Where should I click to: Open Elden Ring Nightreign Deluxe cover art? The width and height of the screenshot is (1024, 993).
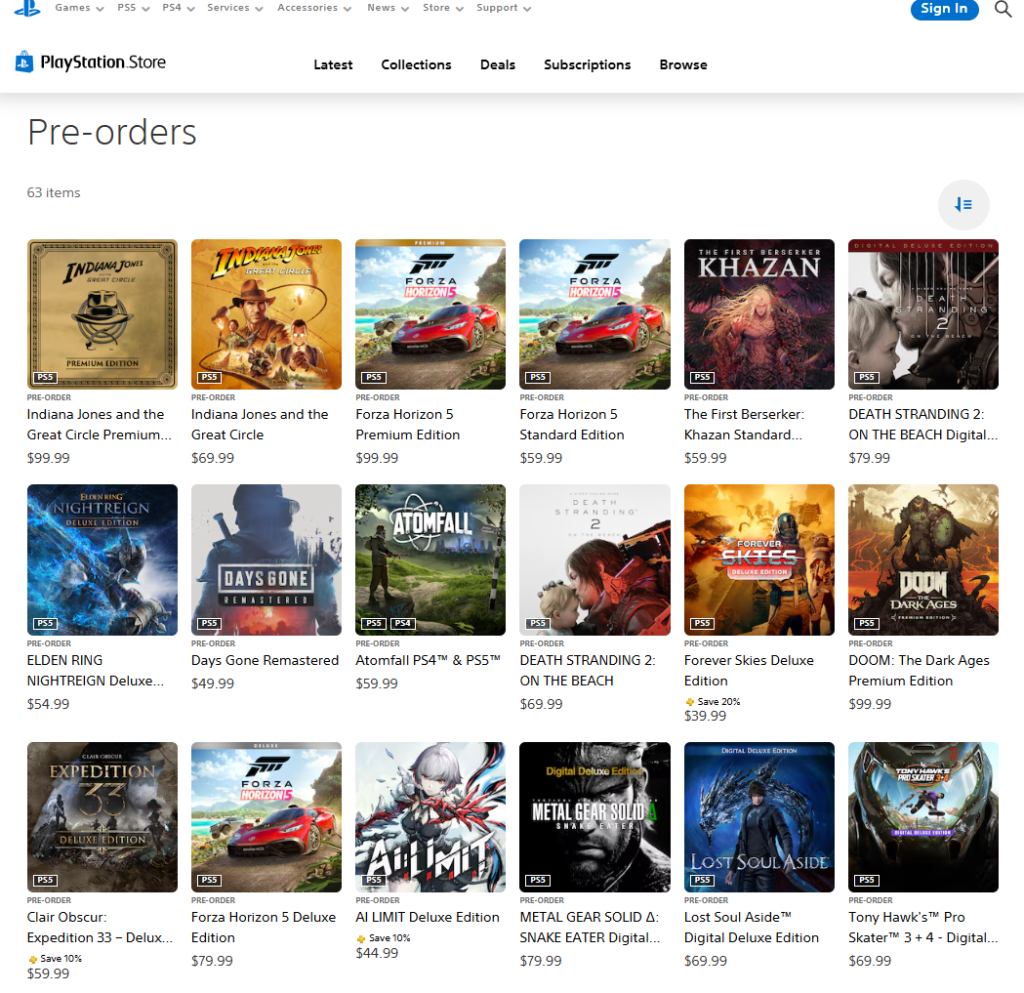click(x=102, y=560)
